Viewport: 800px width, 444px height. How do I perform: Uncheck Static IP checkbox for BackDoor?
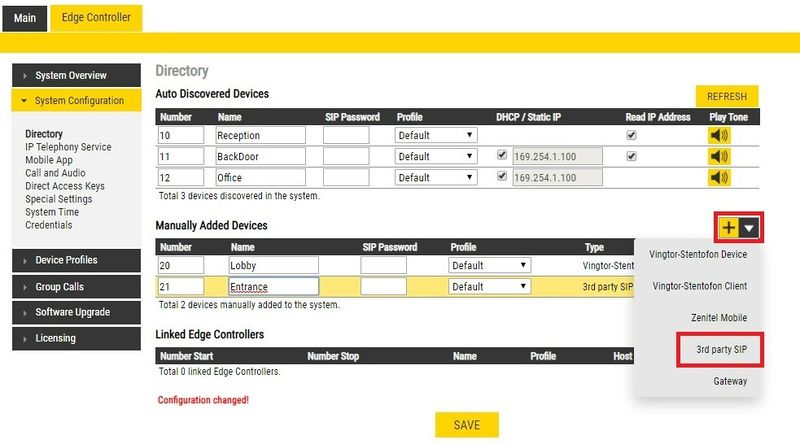pos(502,155)
